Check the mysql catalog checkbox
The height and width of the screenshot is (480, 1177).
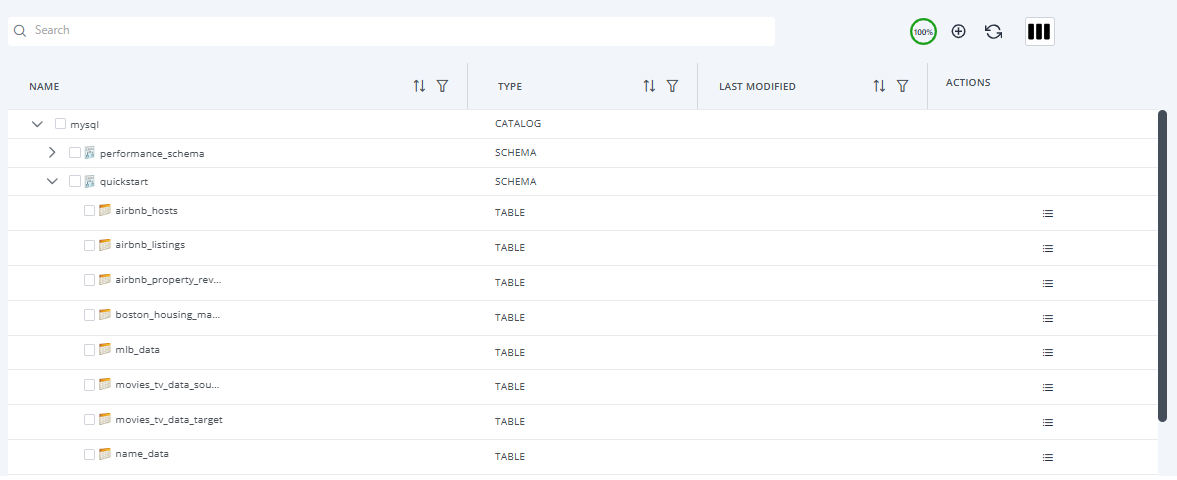click(61, 124)
